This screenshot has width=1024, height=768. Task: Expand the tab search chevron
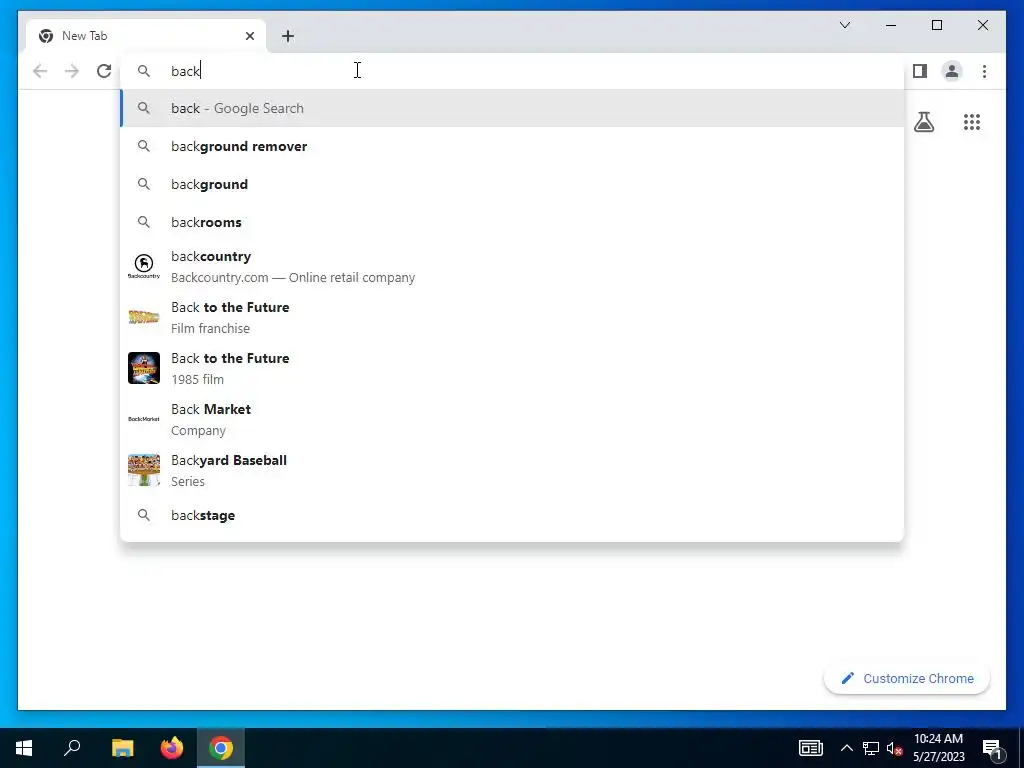point(844,25)
